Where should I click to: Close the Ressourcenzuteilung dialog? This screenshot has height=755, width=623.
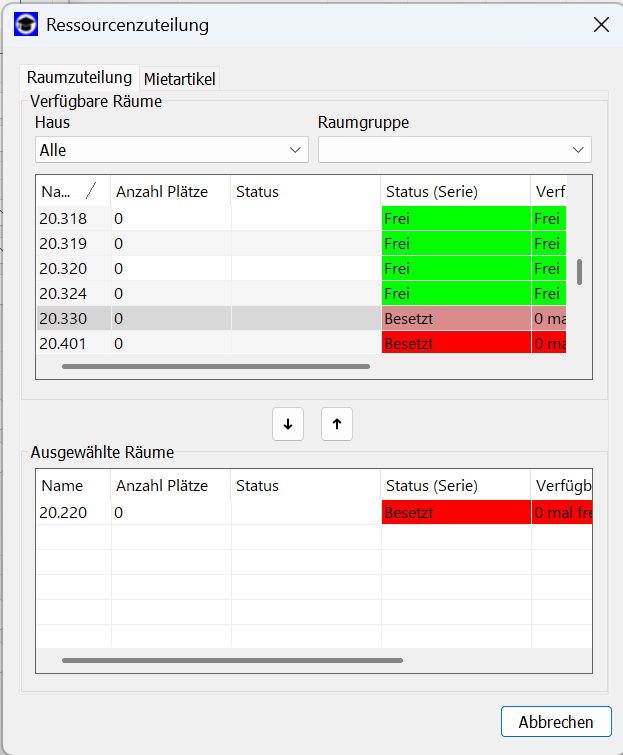click(x=601, y=25)
